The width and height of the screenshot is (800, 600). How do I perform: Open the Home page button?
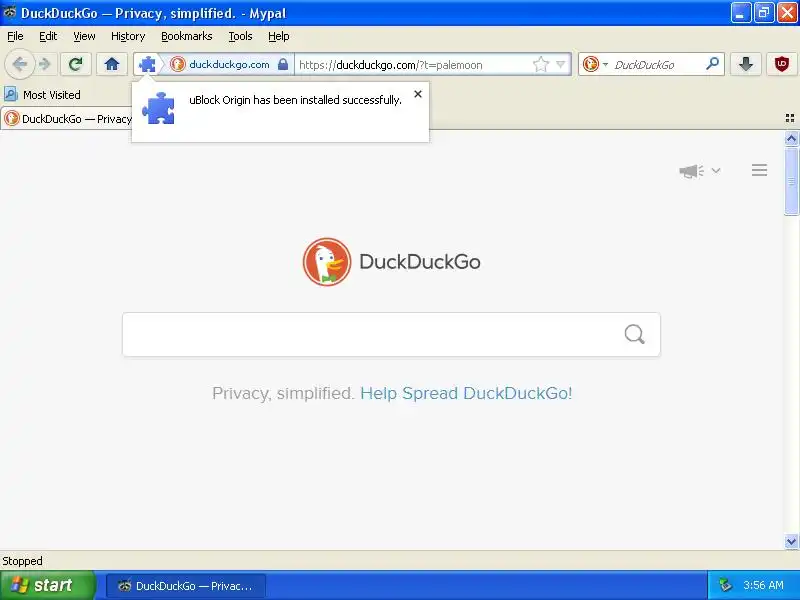pyautogui.click(x=112, y=64)
